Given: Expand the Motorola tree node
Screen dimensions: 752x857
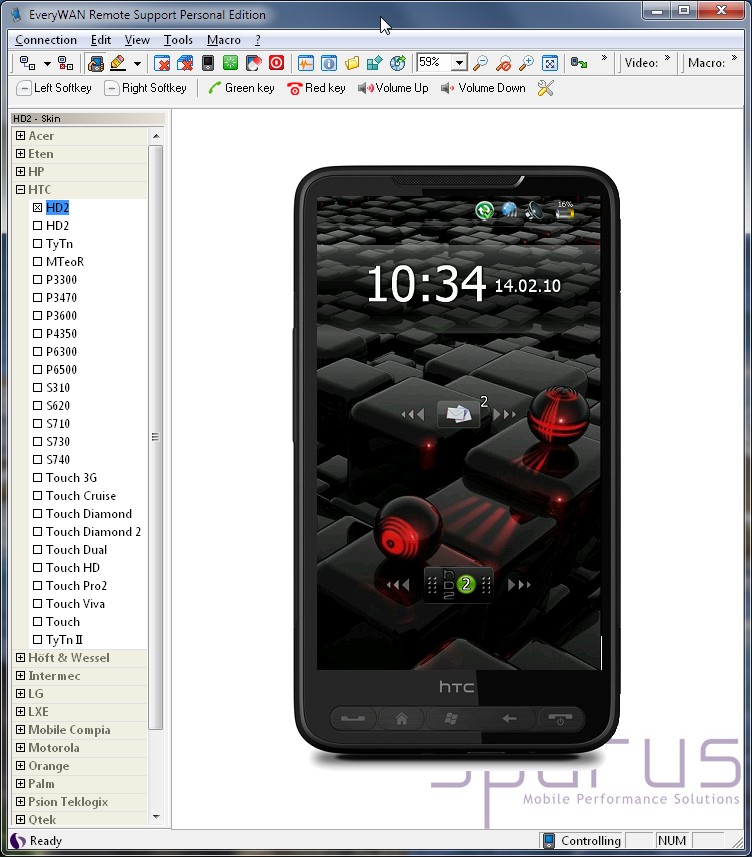Looking at the screenshot, I should (20, 747).
